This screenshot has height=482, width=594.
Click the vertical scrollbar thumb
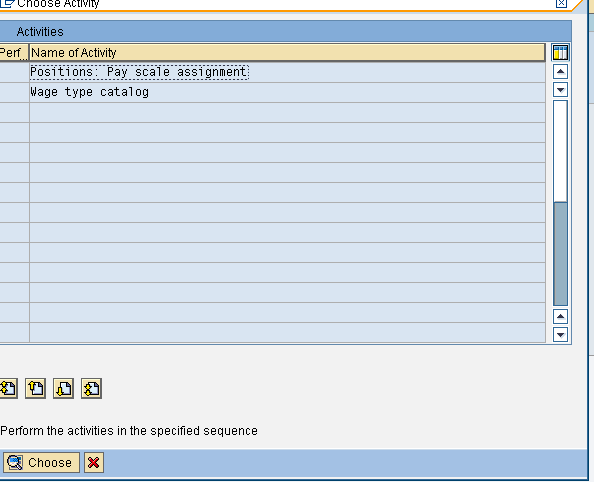click(x=560, y=254)
